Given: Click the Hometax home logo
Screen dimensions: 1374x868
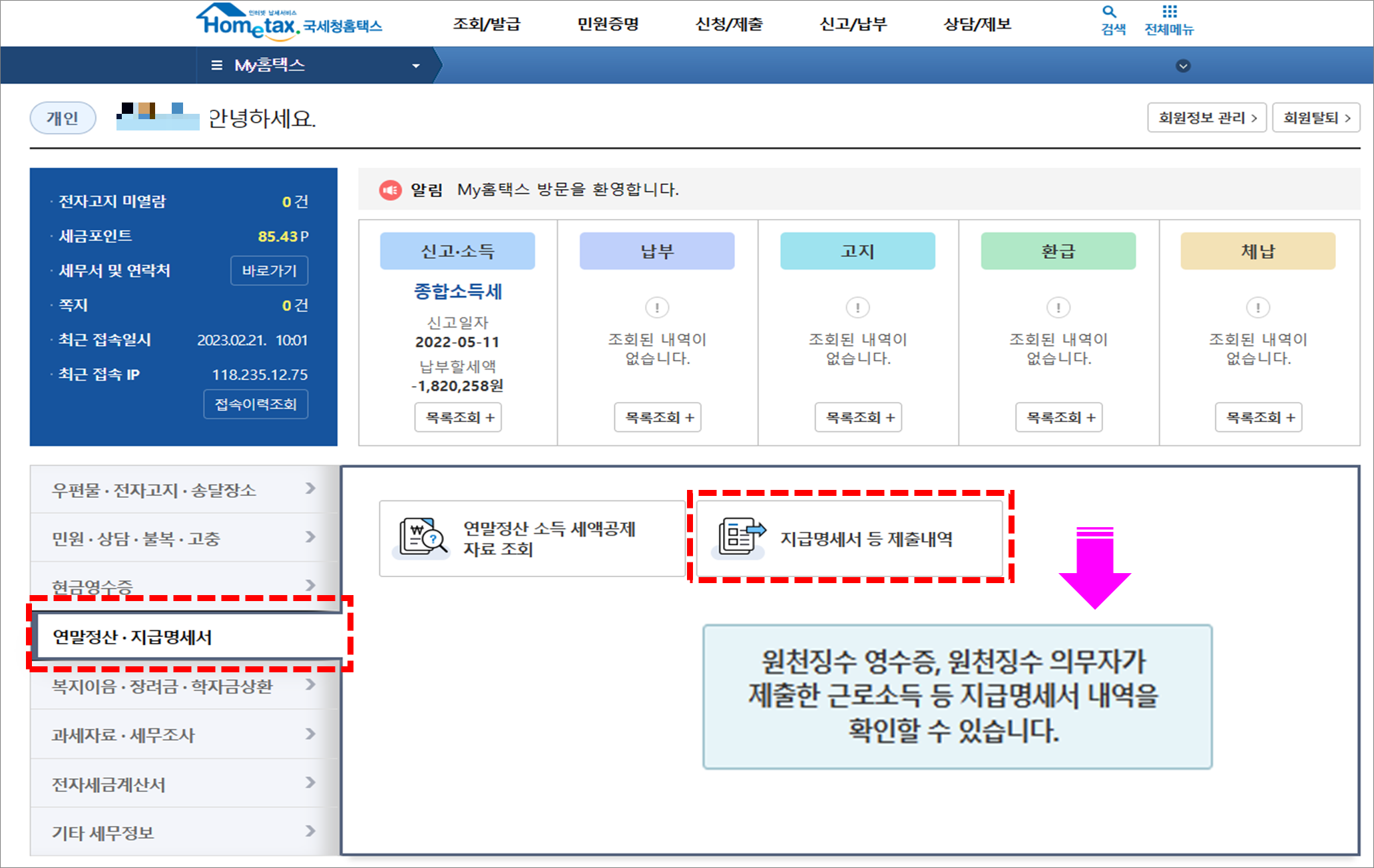Looking at the screenshot, I should [286, 22].
